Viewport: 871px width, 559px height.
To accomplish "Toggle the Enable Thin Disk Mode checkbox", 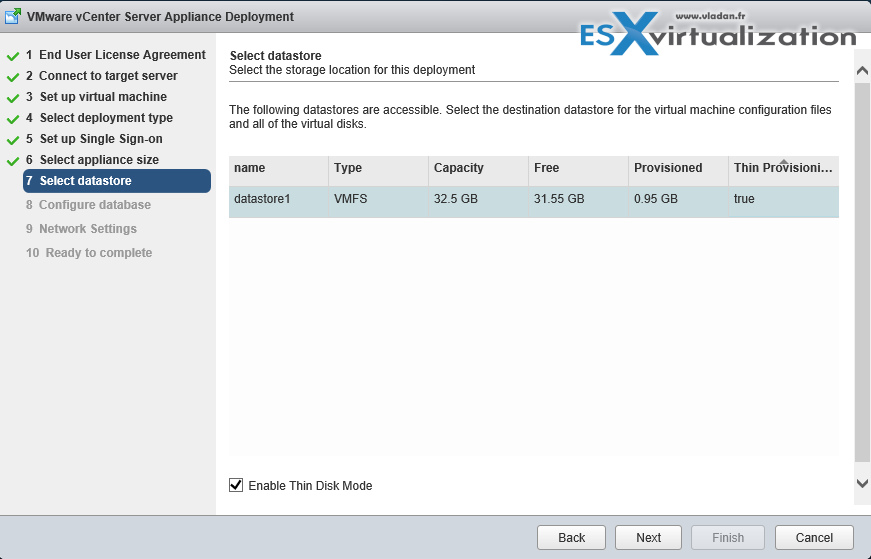I will click(236, 485).
